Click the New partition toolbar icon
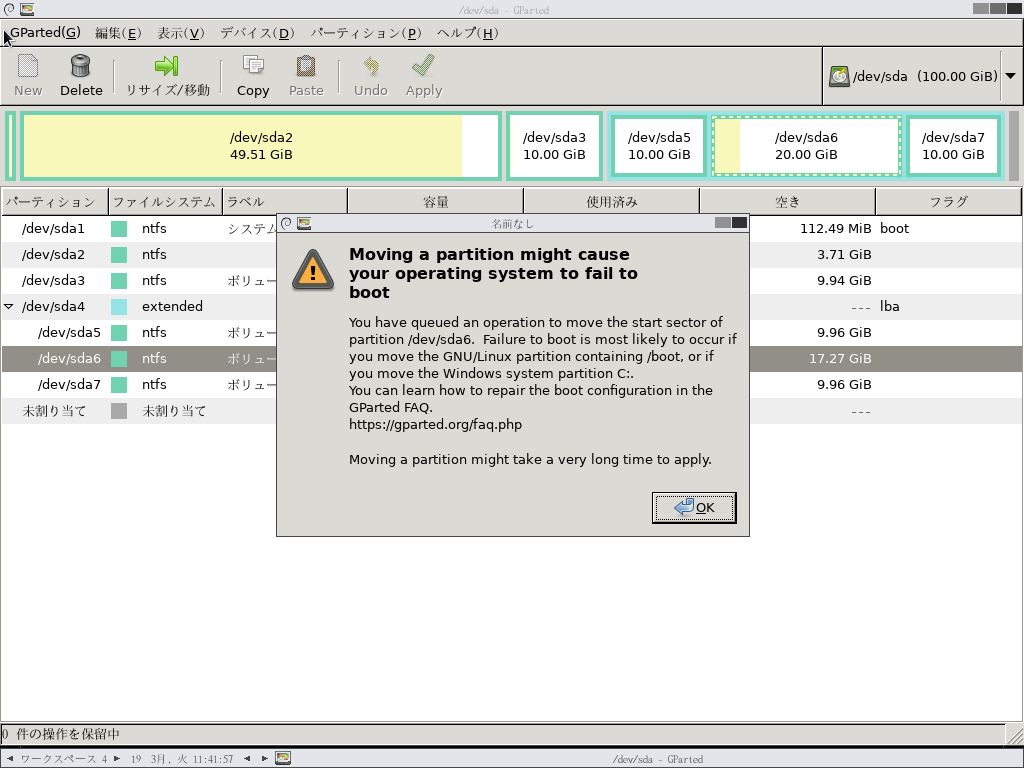1024x768 pixels. tap(27, 66)
